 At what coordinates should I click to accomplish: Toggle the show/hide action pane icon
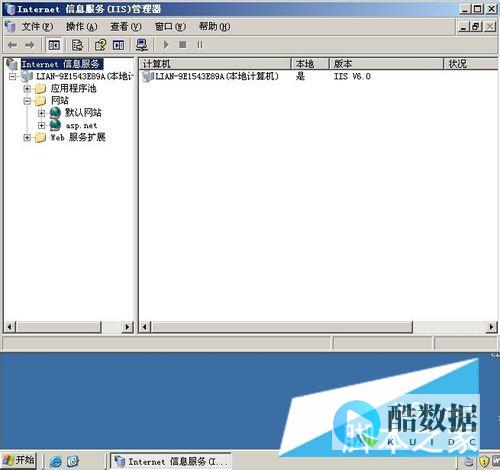pos(118,45)
